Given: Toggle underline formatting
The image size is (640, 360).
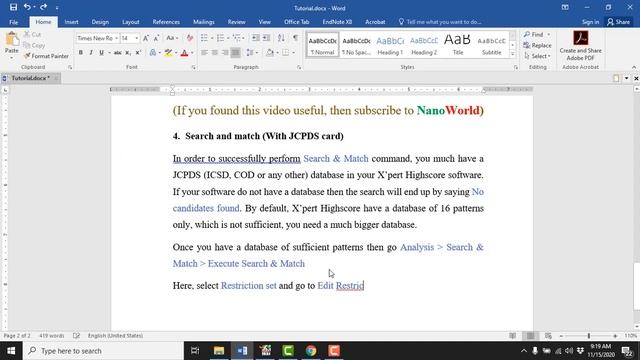Looking at the screenshot, I should 101,53.
